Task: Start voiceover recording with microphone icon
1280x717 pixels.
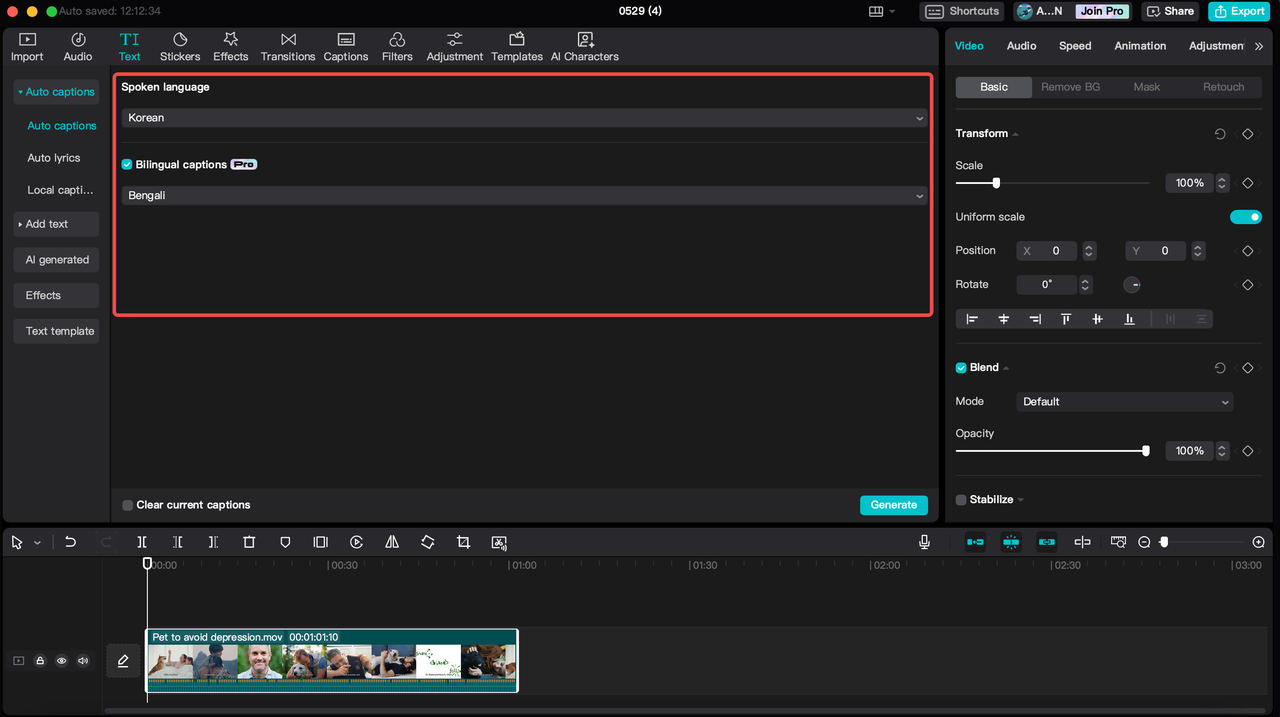Action: pyautogui.click(x=924, y=542)
